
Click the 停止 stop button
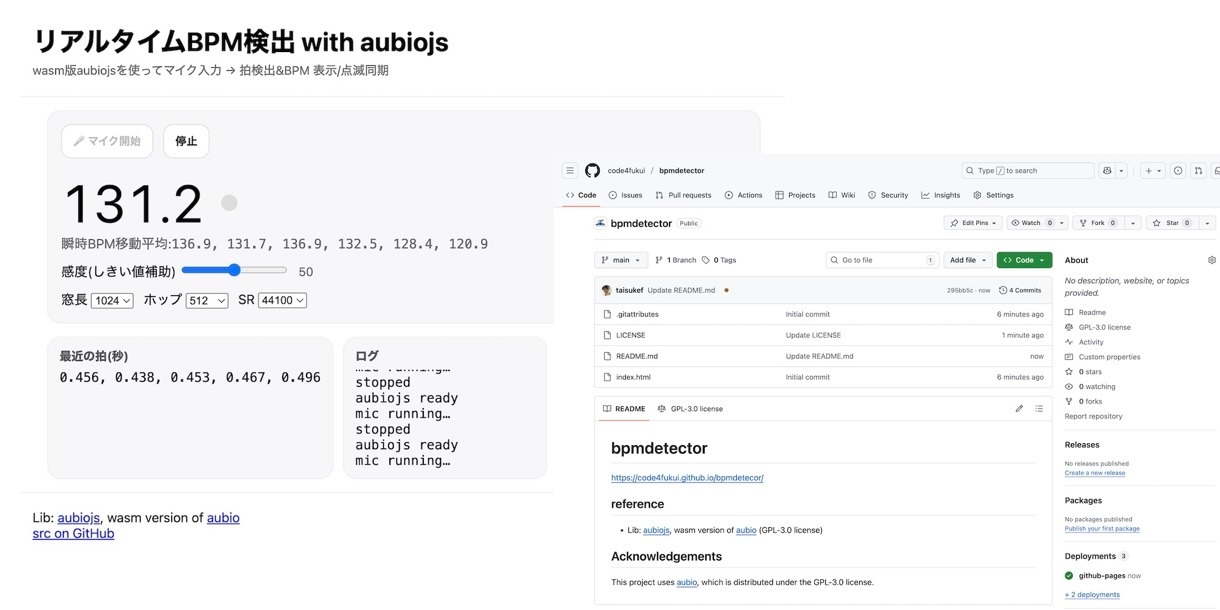pyautogui.click(x=186, y=141)
